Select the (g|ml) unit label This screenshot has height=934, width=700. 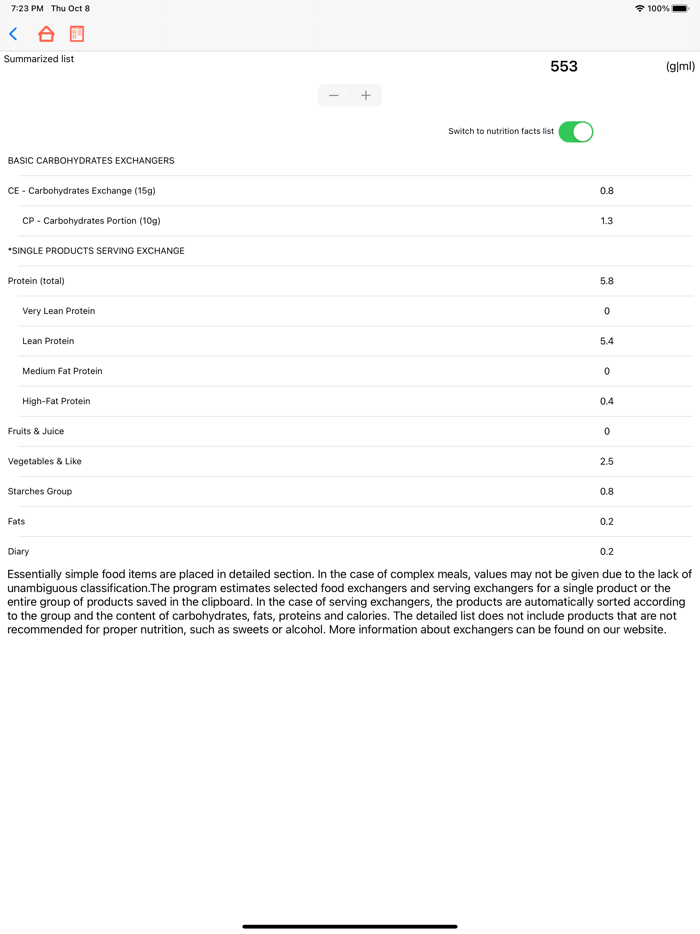click(678, 66)
